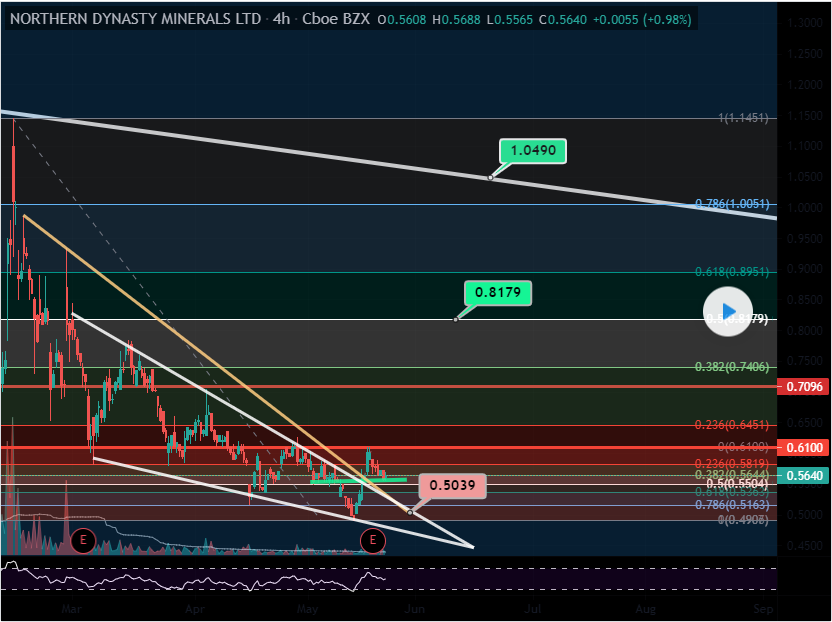Click the Aug label on time axis
The width and height of the screenshot is (832, 622).
click(x=646, y=609)
